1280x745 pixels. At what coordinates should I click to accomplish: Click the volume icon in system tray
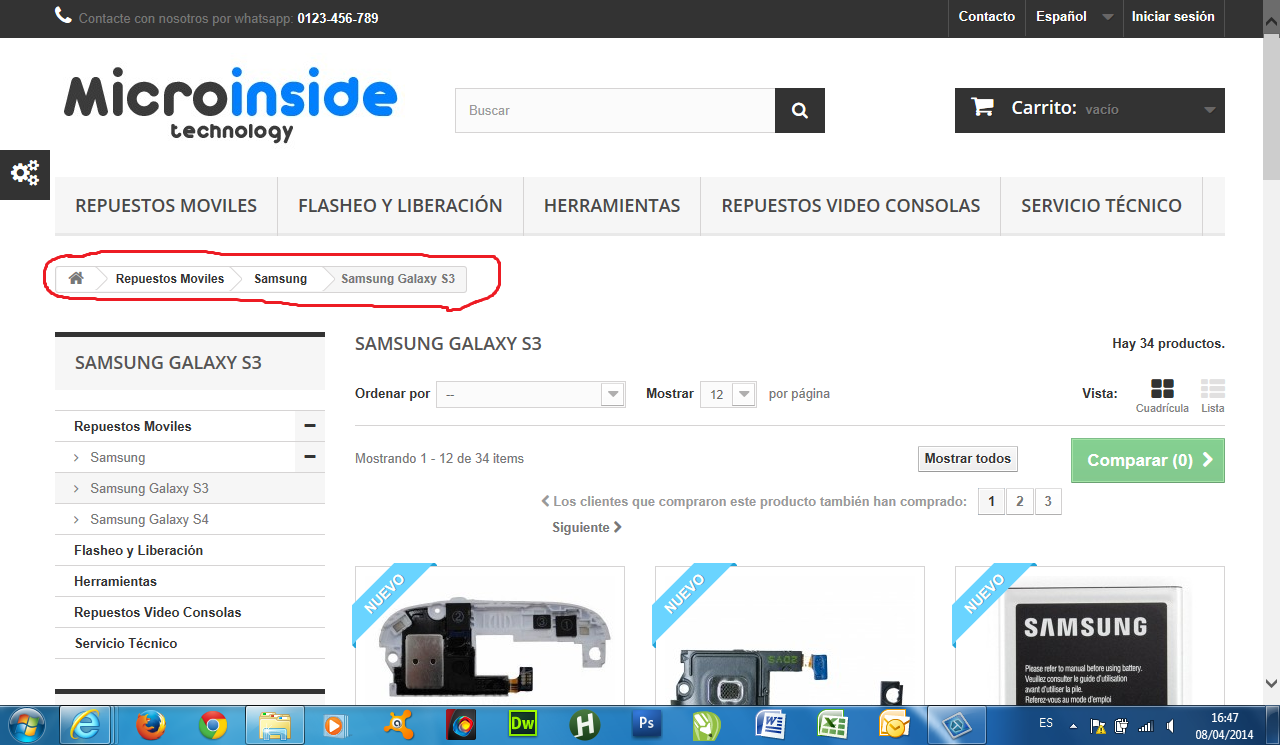[1170, 725]
